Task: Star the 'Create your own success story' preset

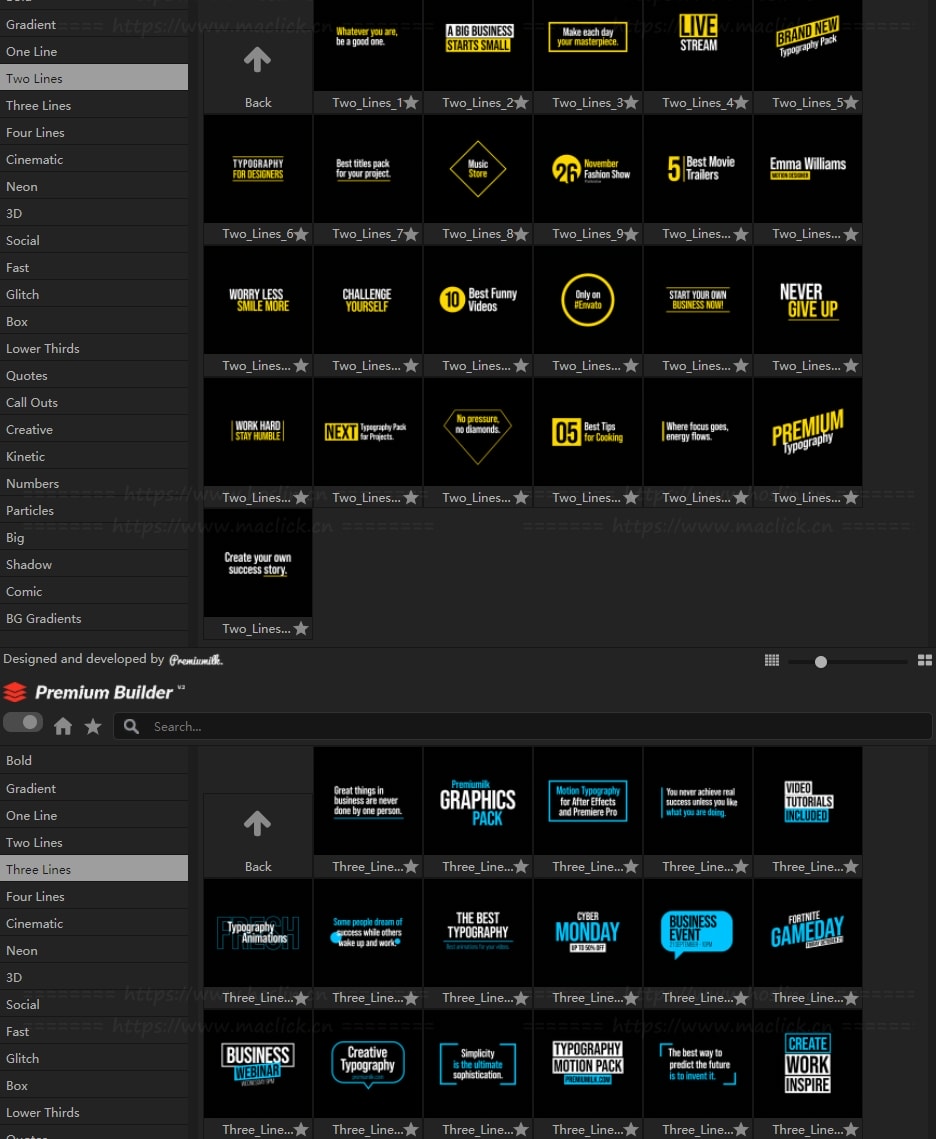Action: coord(301,628)
